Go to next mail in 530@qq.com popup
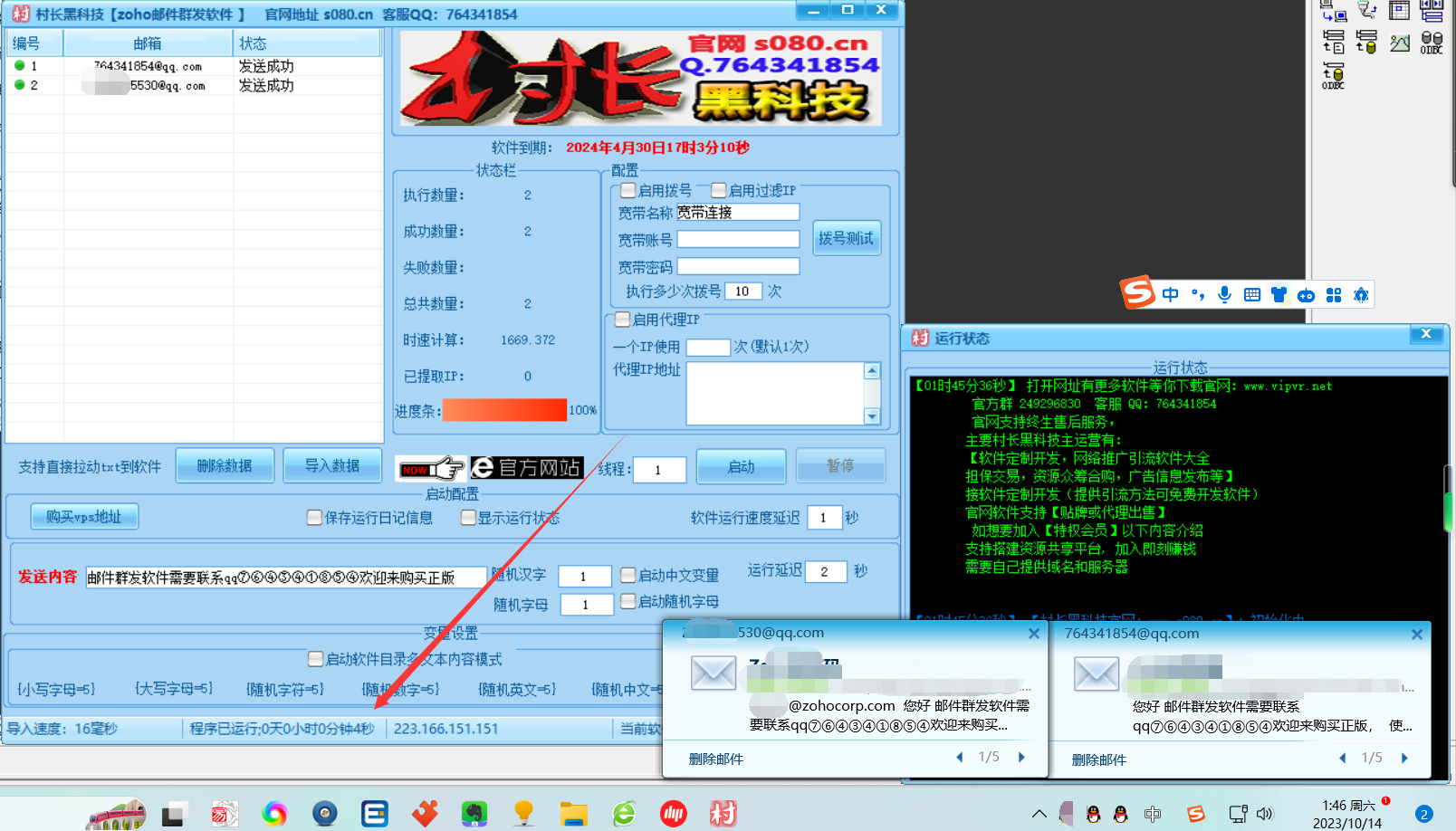Image resolution: width=1456 pixels, height=831 pixels. pyautogui.click(x=1022, y=758)
